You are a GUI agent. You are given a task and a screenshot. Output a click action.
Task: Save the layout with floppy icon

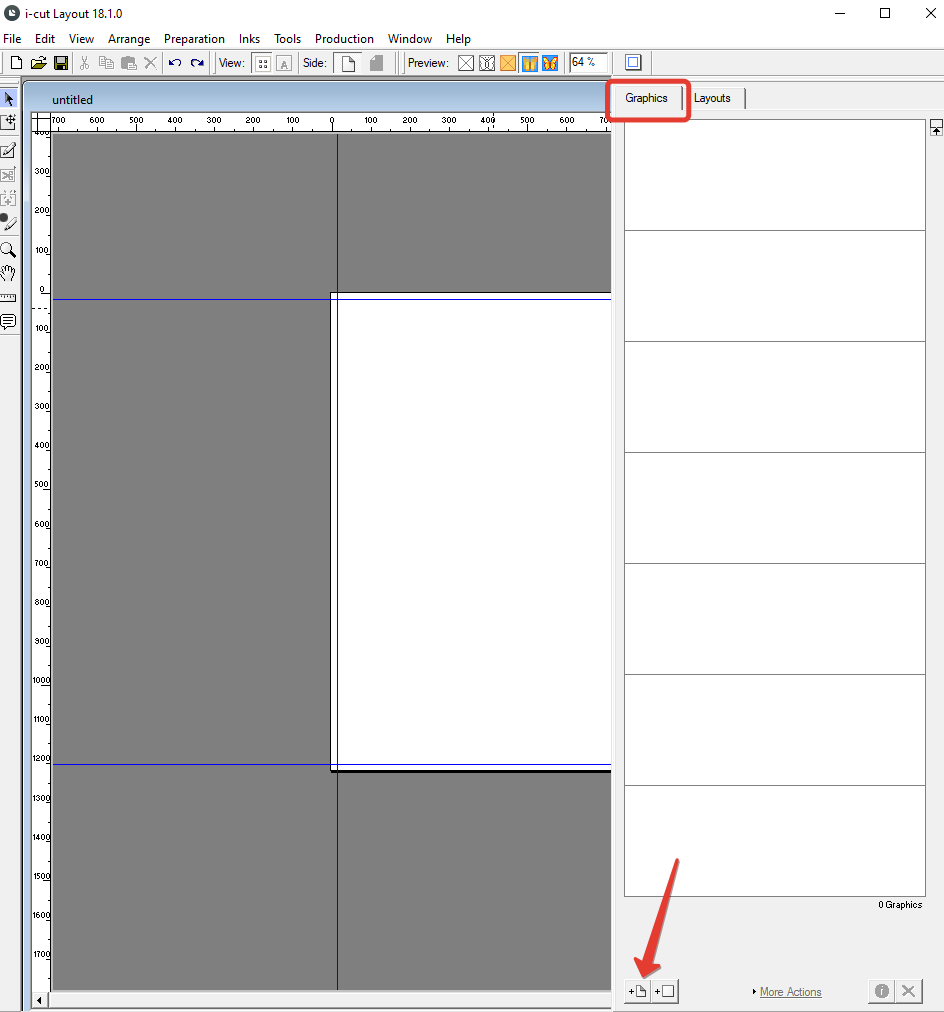click(61, 63)
